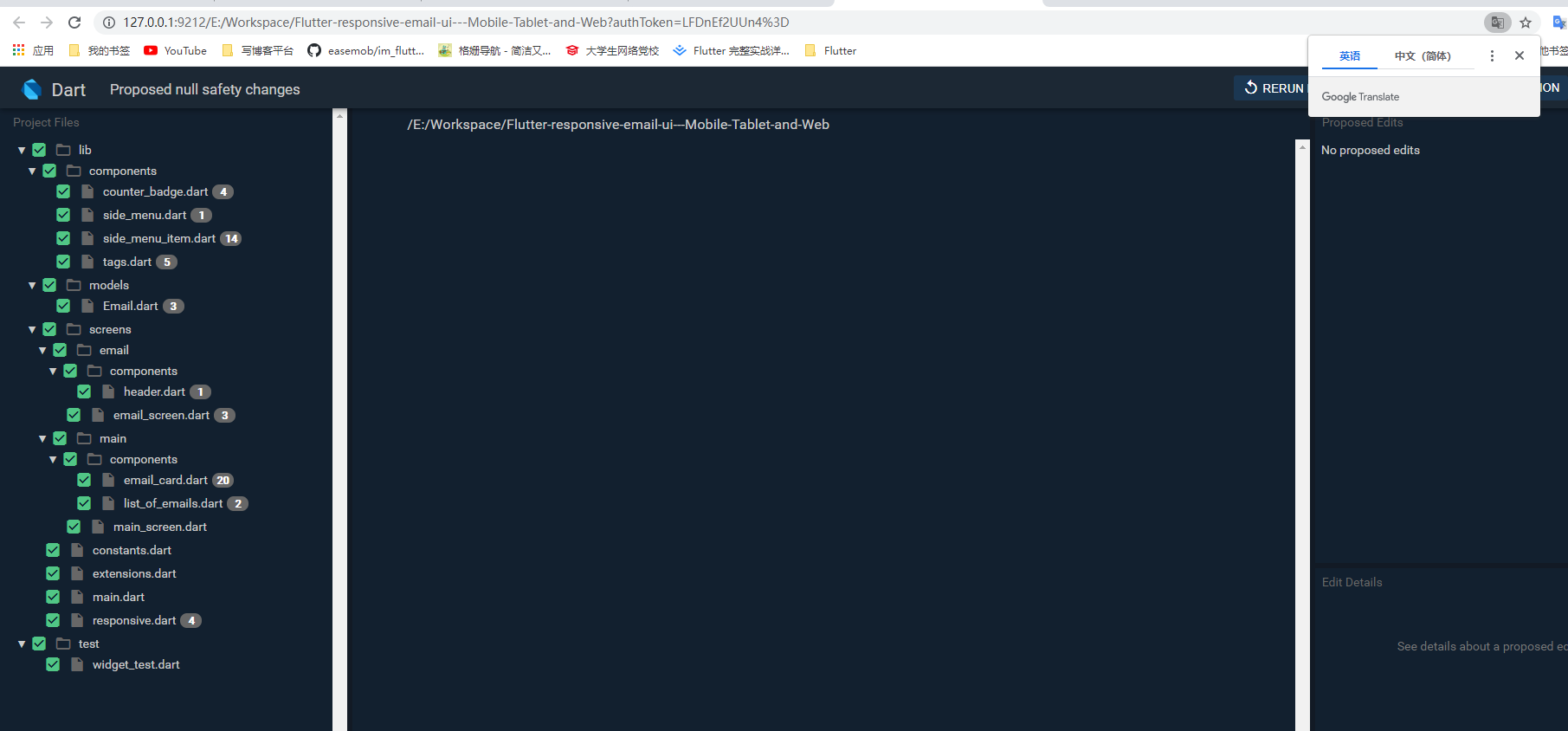The image size is (1568, 731).
Task: Click the side_menu_item.dart badge 14
Action: pos(231,238)
